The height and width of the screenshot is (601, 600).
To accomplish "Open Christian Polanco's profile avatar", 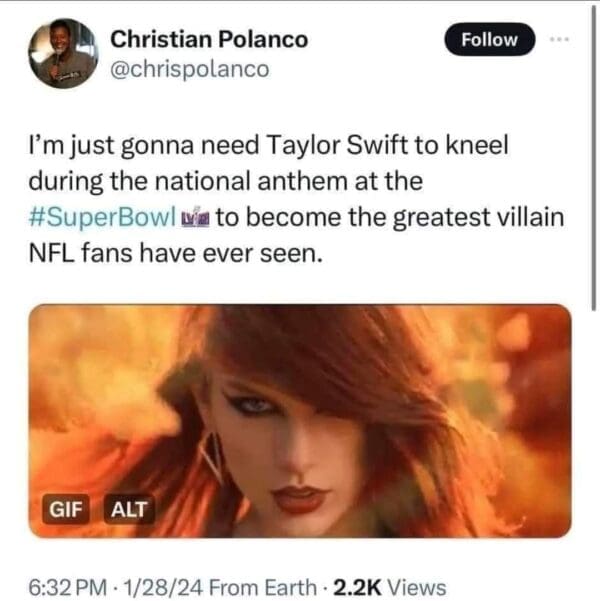I will point(62,54).
